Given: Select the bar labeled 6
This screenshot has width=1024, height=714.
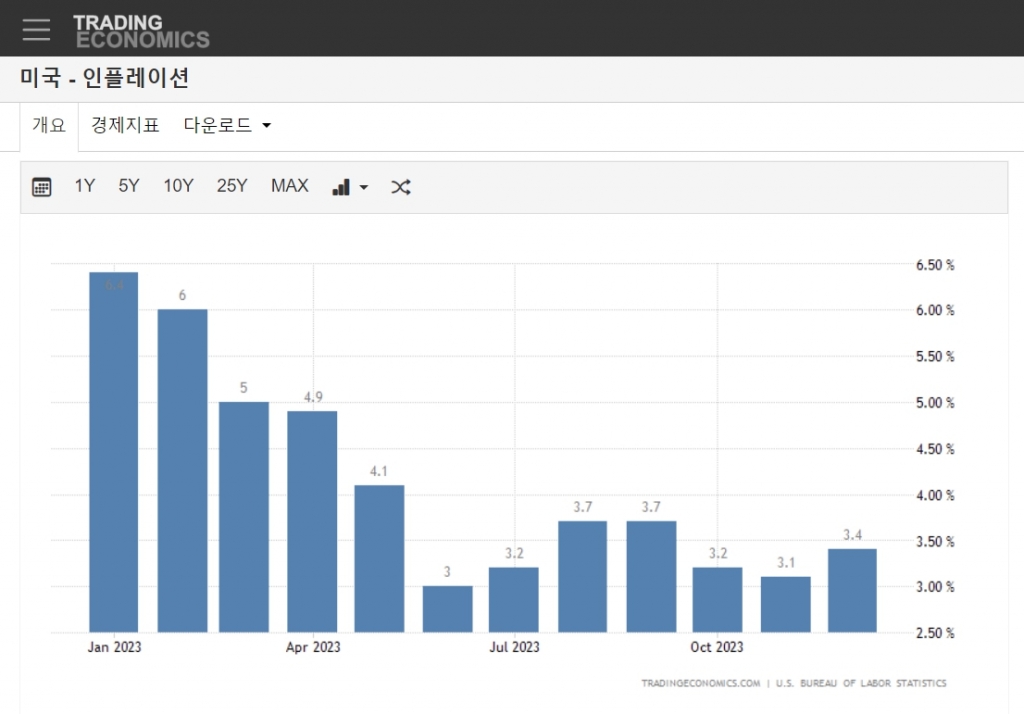Looking at the screenshot, I should point(182,470).
